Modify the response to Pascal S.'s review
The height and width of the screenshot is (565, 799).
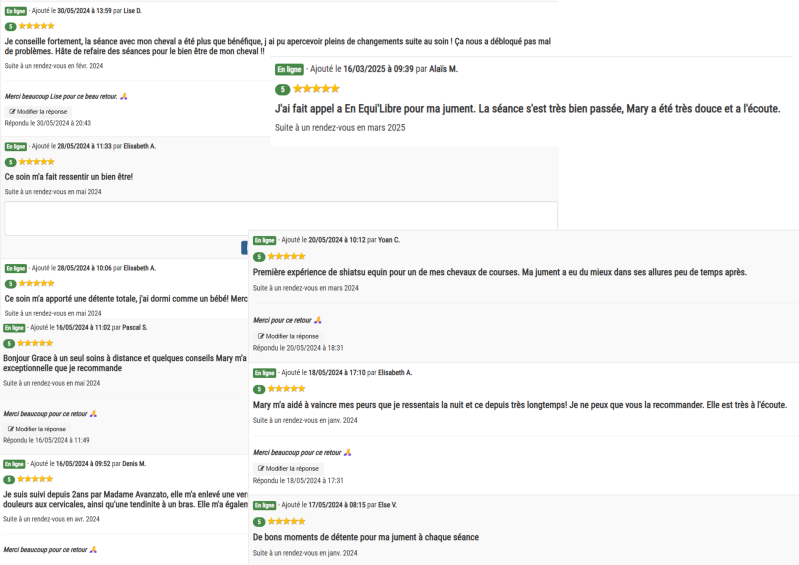(x=36, y=428)
